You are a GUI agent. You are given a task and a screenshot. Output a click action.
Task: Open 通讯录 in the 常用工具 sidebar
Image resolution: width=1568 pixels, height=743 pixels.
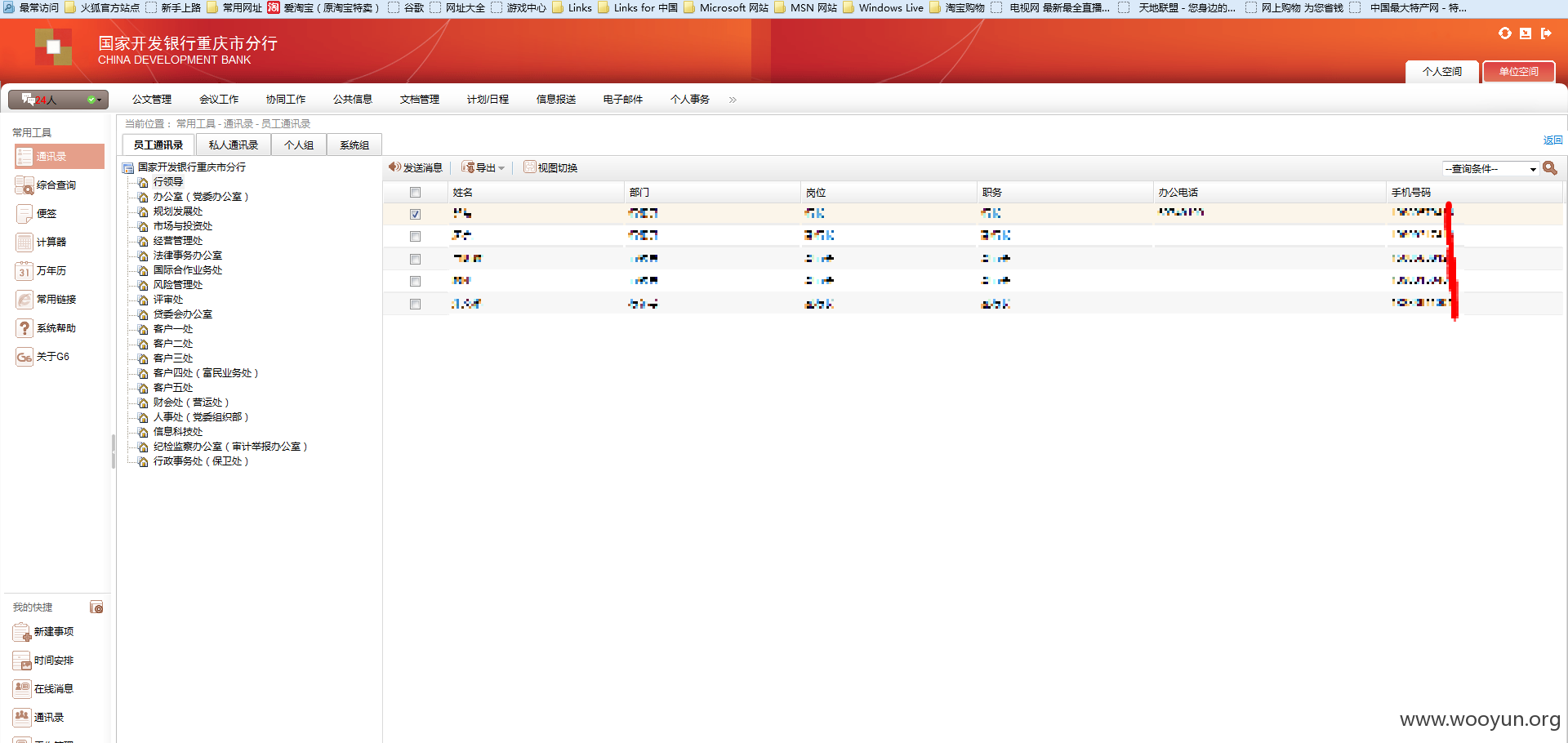[x=60, y=157]
